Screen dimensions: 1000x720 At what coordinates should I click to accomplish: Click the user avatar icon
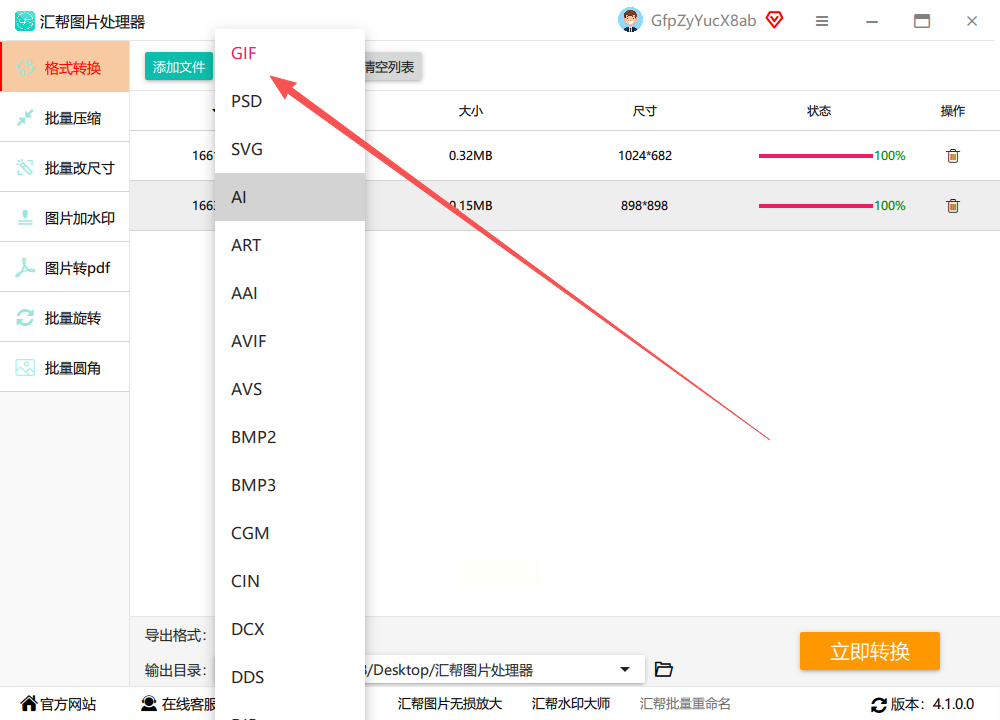[x=630, y=20]
